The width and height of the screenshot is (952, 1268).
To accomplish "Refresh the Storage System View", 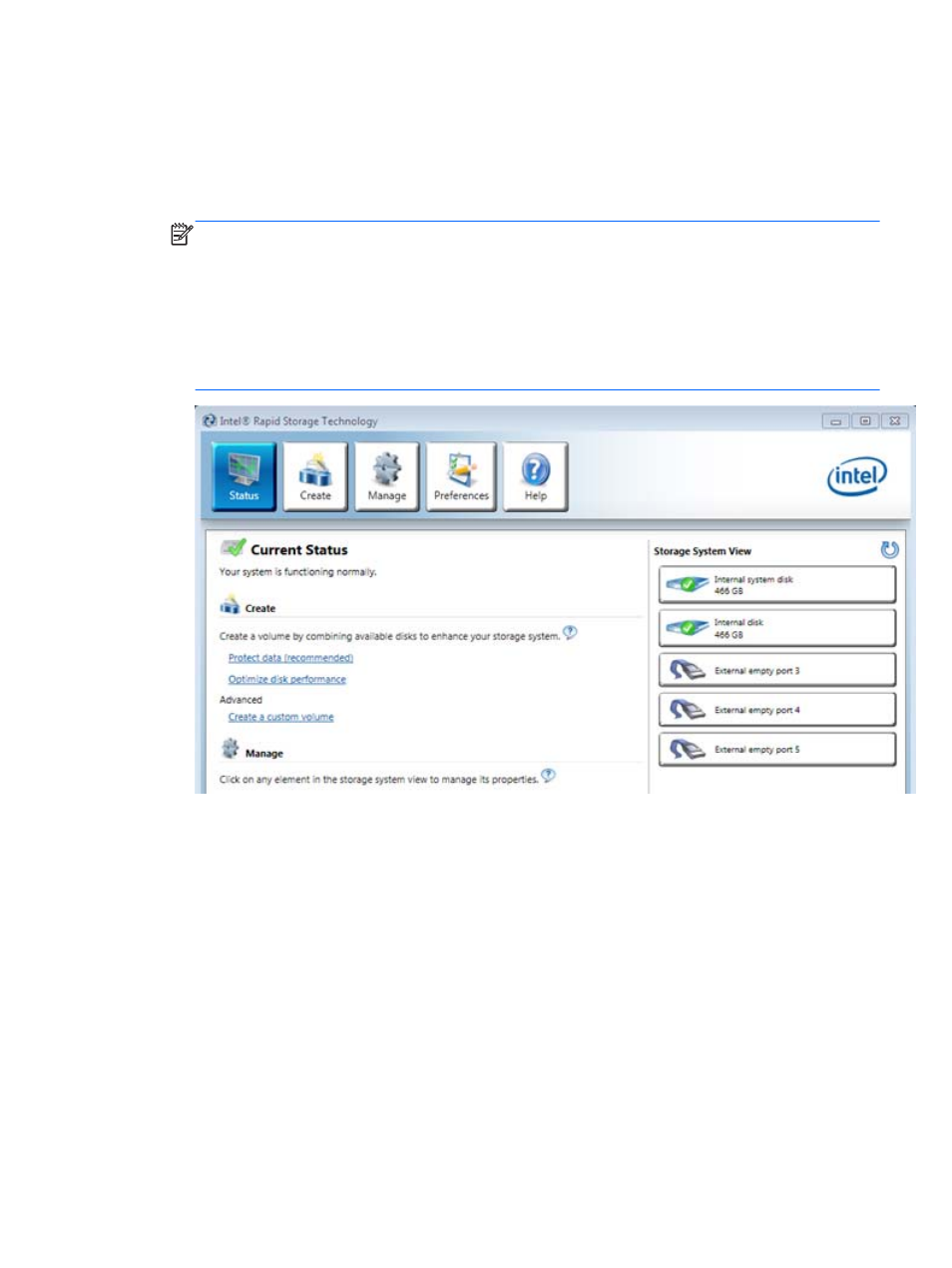I will click(889, 549).
